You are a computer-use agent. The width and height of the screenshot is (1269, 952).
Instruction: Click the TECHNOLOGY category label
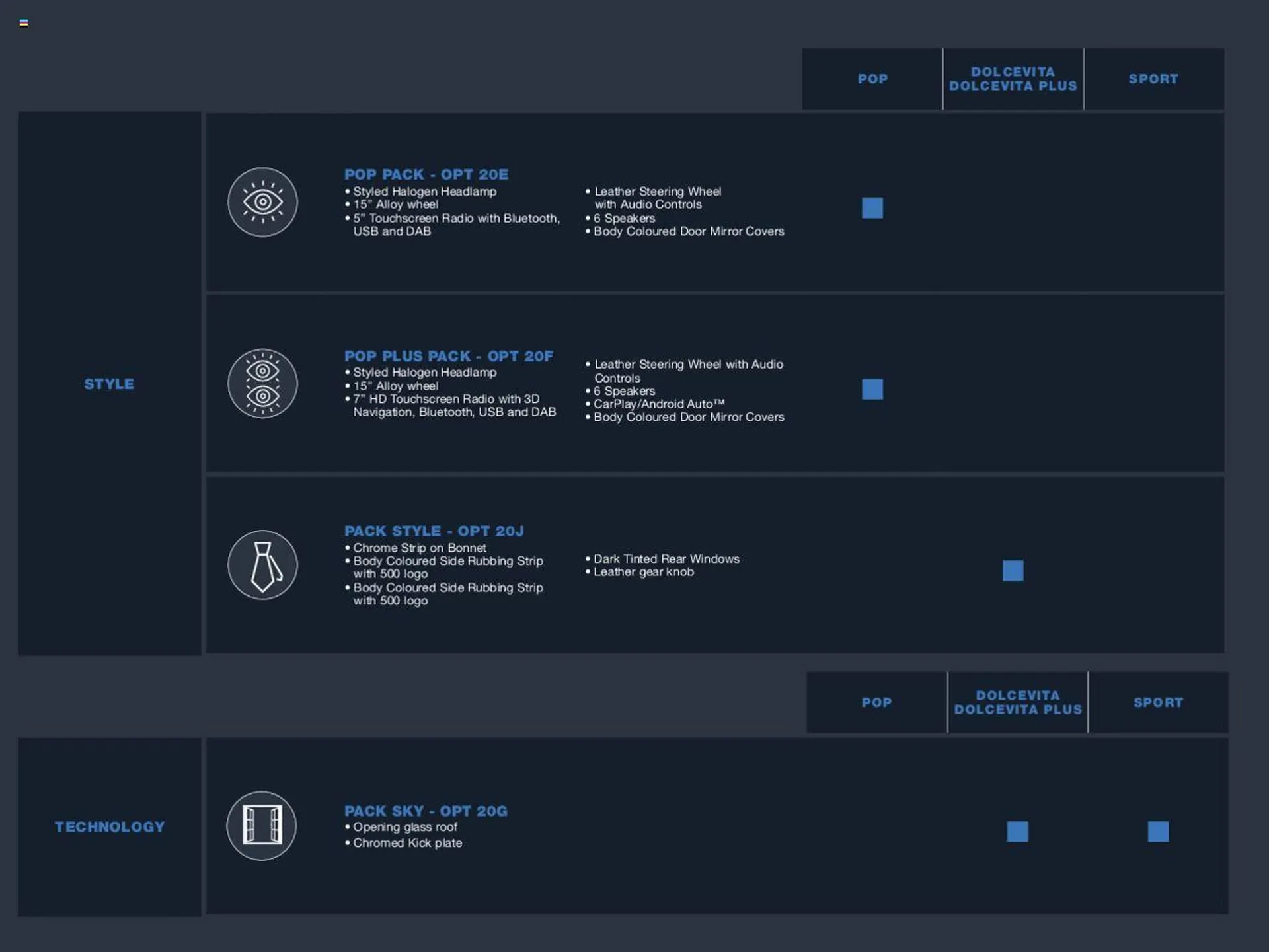[110, 826]
